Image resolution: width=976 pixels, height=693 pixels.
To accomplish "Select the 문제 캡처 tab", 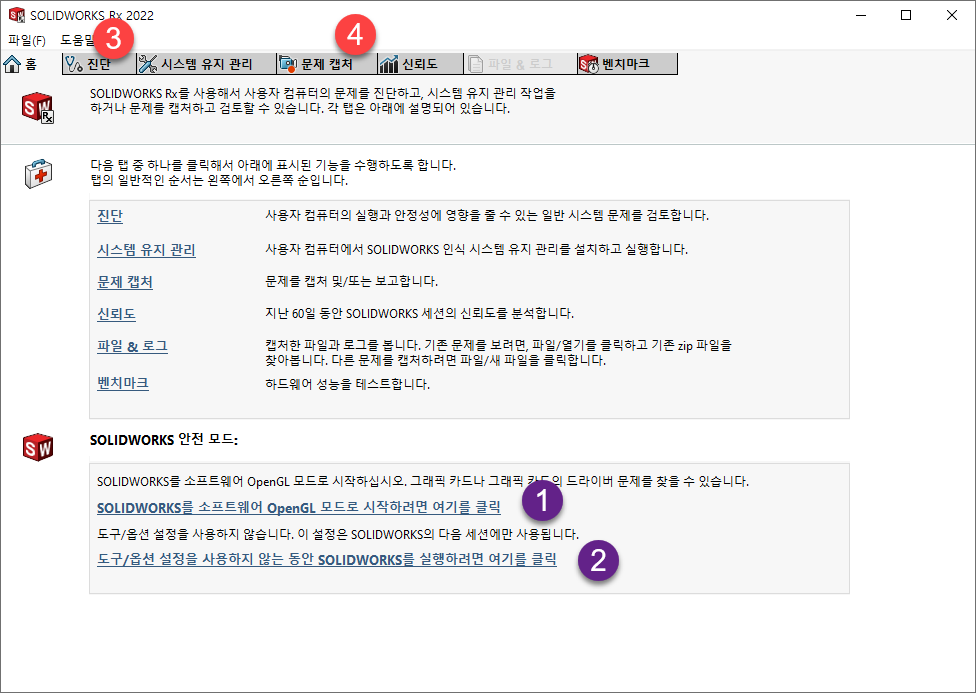I will pyautogui.click(x=327, y=64).
